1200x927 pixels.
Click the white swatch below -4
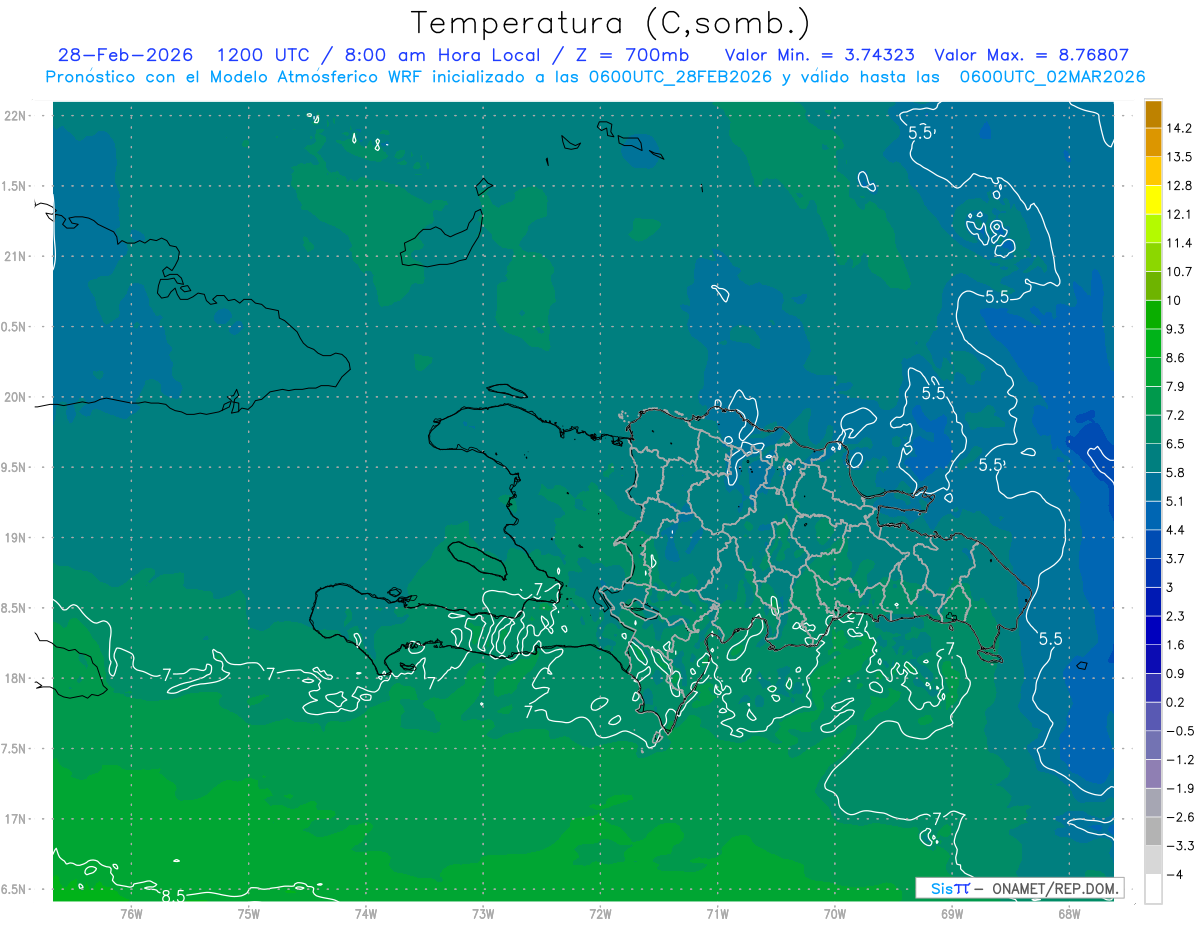click(1153, 889)
